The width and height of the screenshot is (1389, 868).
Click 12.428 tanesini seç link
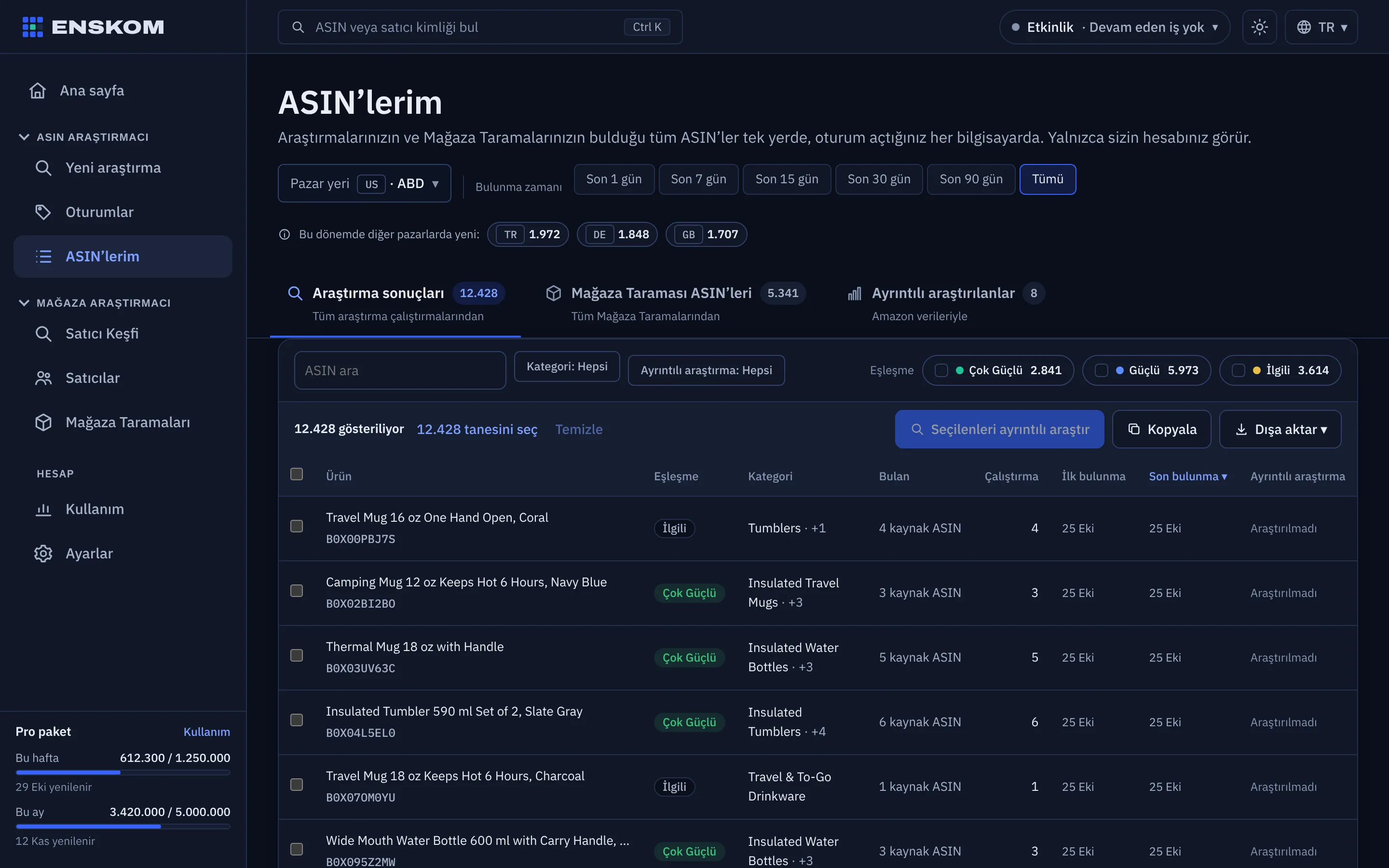point(477,429)
